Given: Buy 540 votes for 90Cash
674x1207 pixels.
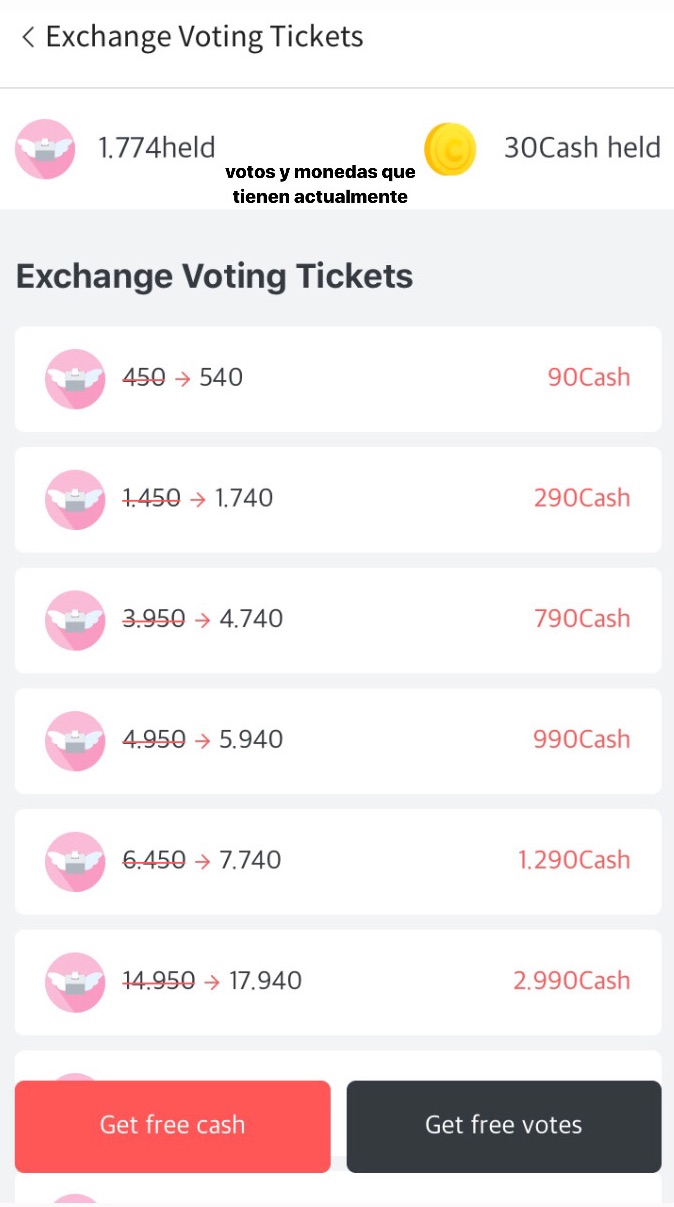Looking at the screenshot, I should (588, 378).
